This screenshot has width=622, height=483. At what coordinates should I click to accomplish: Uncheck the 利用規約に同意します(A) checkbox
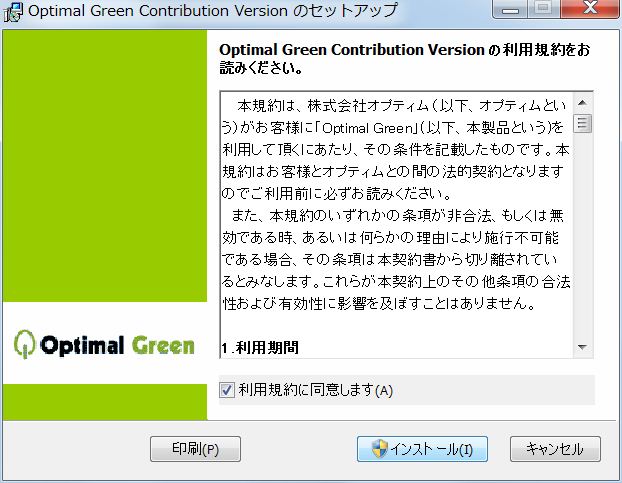tap(227, 390)
